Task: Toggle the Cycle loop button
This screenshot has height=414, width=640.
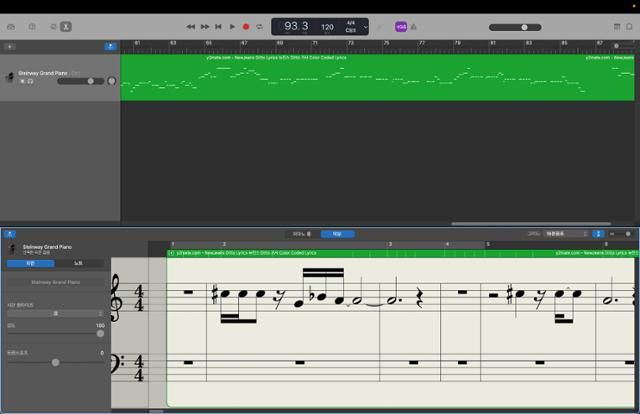Action: point(260,27)
